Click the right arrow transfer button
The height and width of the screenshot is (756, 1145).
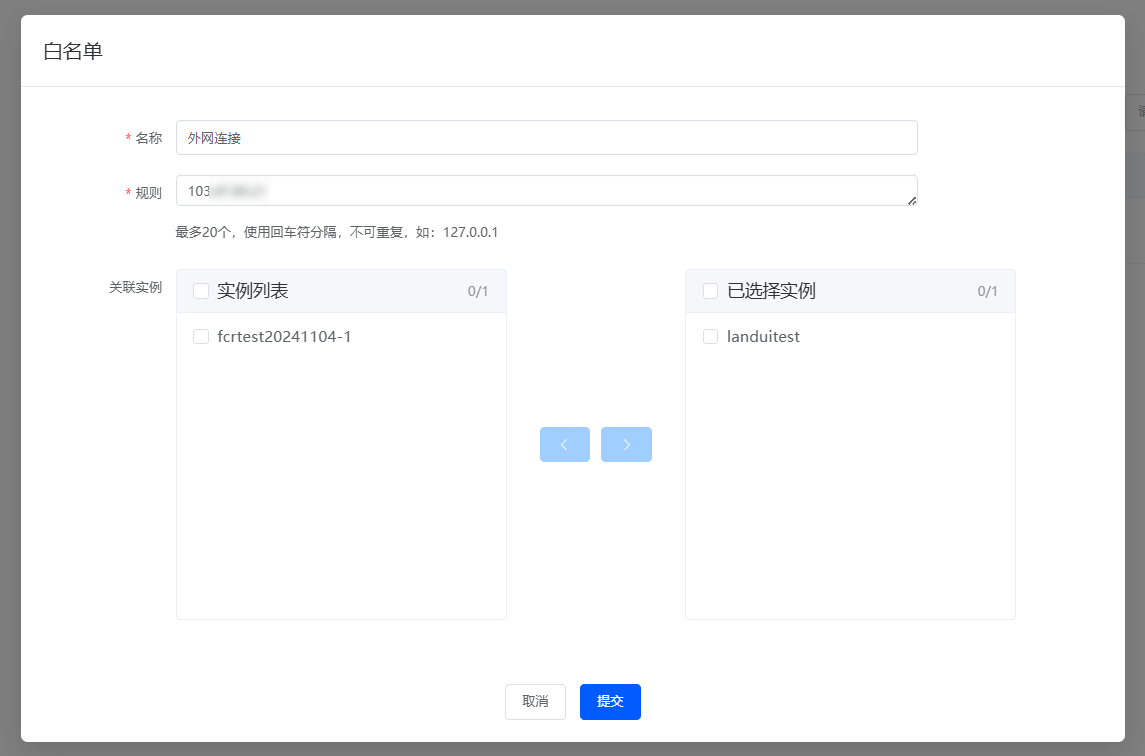[626, 445]
